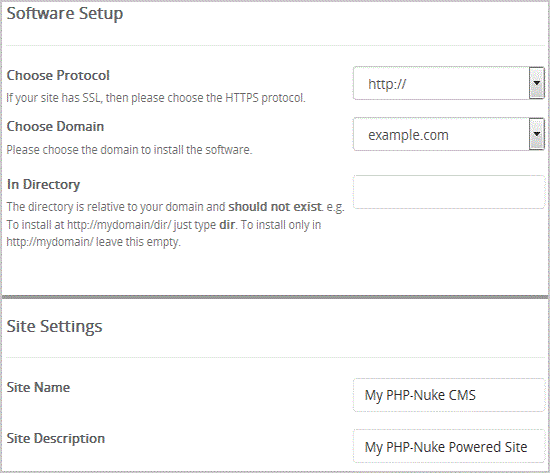Screen dimensions: 550x473
Task: Click into the Site Name field
Action: pos(449,395)
